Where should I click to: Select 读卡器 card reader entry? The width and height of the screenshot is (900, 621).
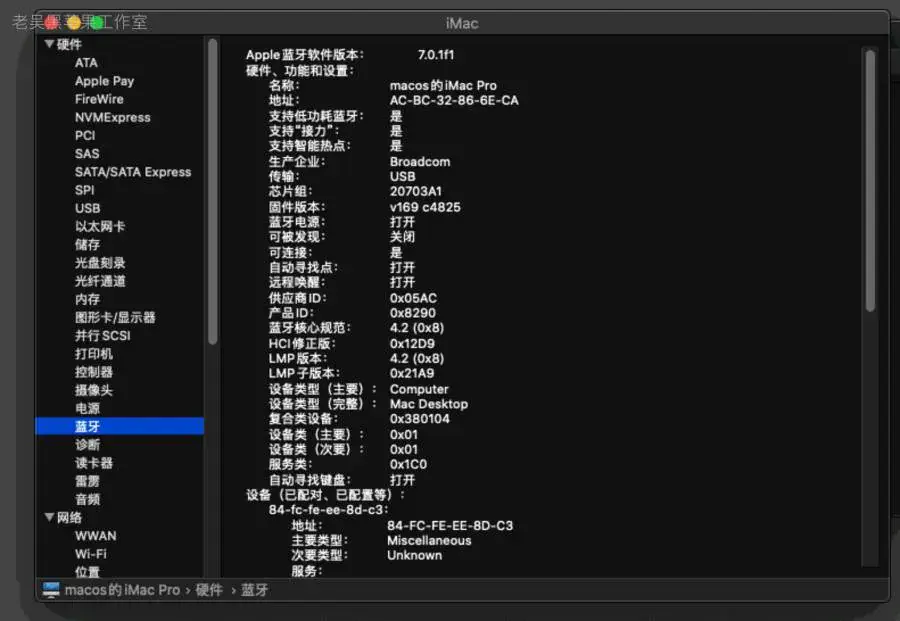[x=94, y=463]
